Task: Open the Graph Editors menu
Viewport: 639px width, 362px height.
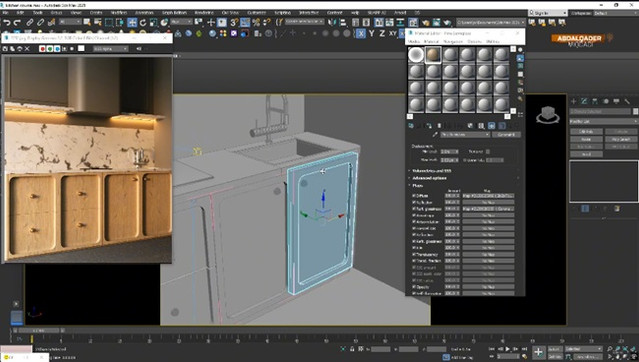Action: tap(174, 13)
